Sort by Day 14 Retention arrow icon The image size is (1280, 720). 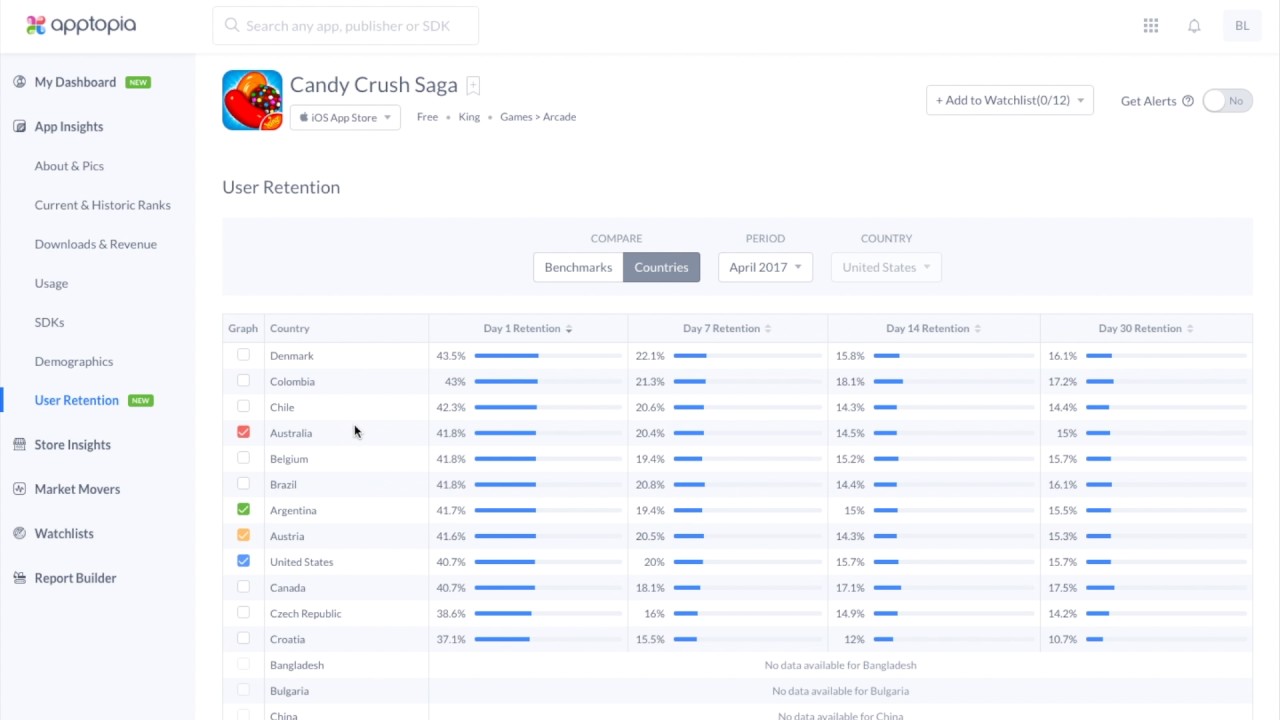[x=977, y=328]
